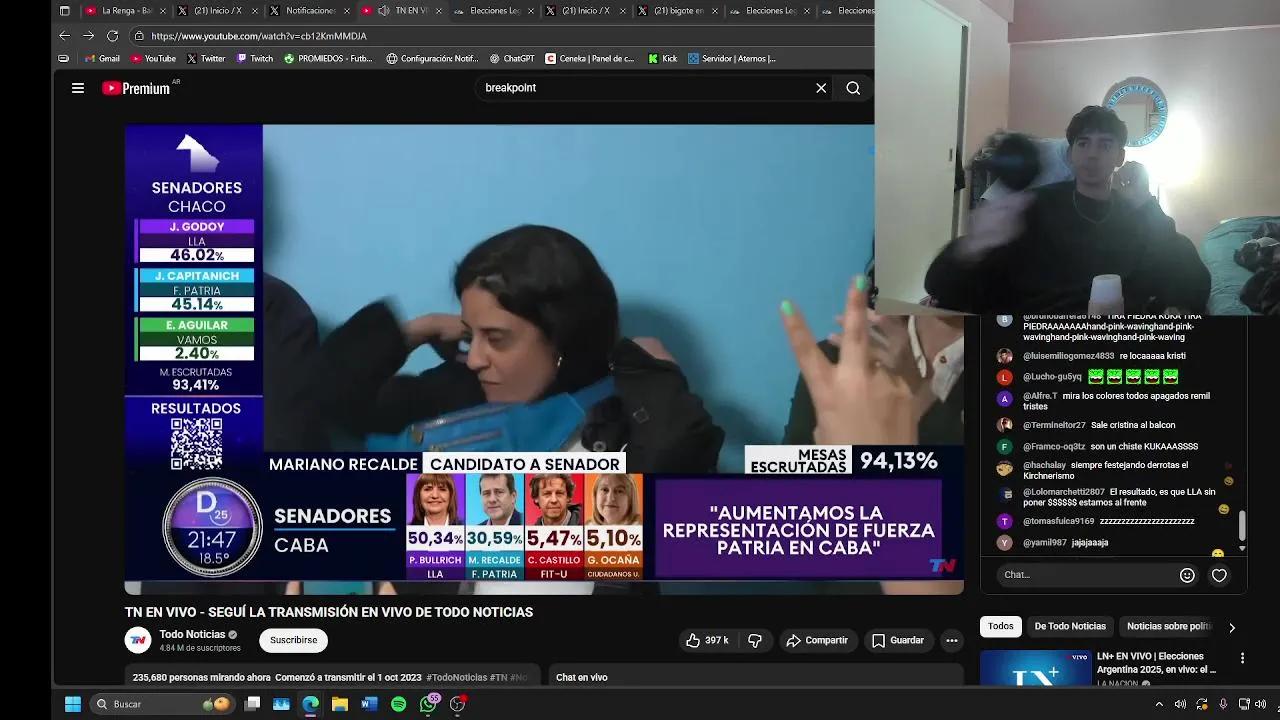This screenshot has height=720, width=1280.
Task: Click the Todo Noticias channel avatar
Action: coord(137,640)
